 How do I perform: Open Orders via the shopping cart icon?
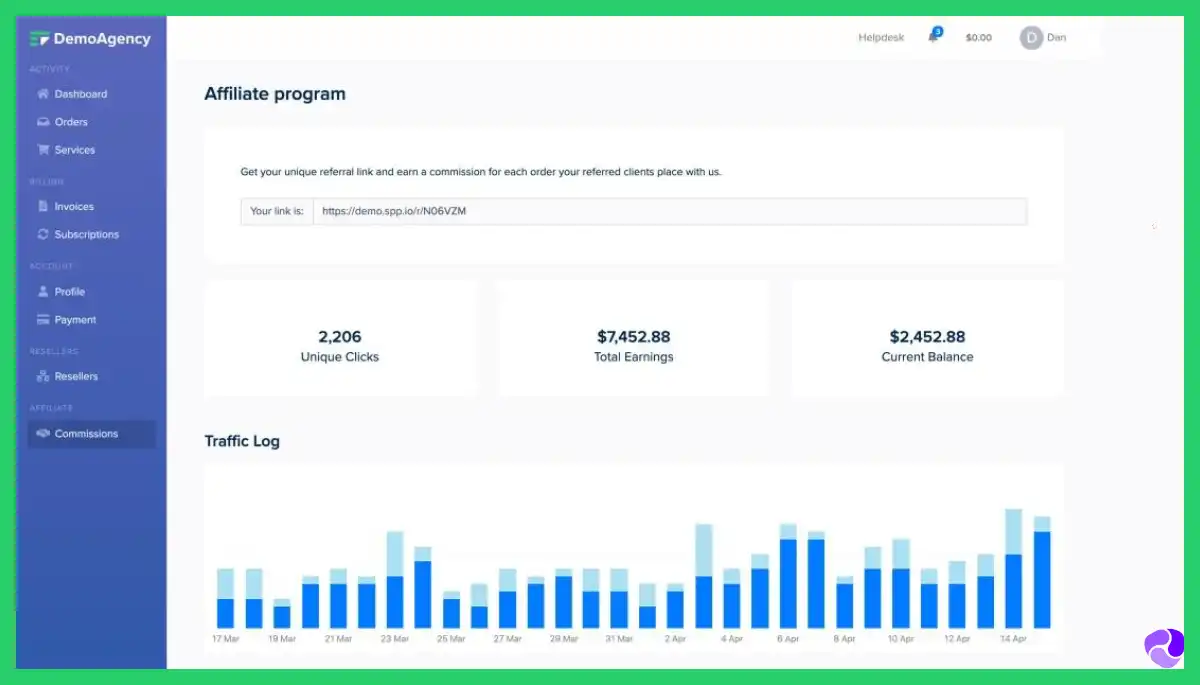pos(42,121)
